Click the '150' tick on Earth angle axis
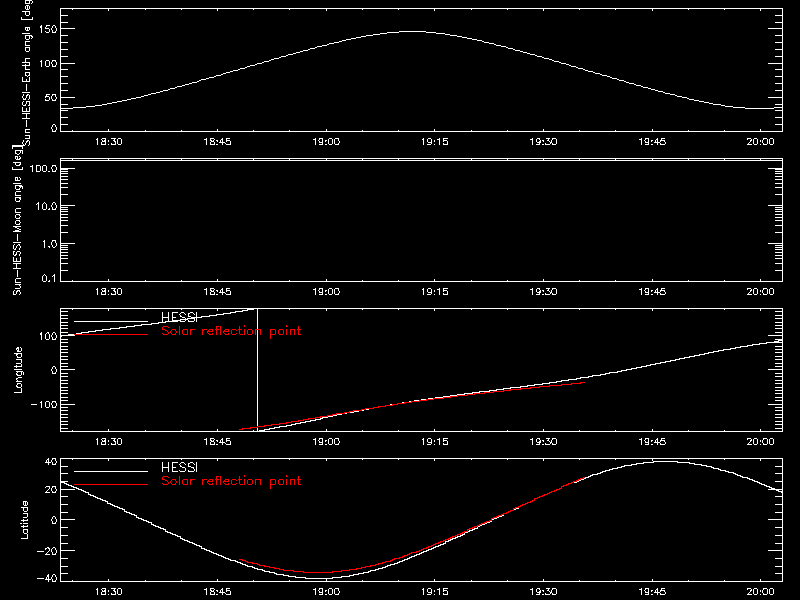Viewport: 800px width, 600px height. coord(48,29)
